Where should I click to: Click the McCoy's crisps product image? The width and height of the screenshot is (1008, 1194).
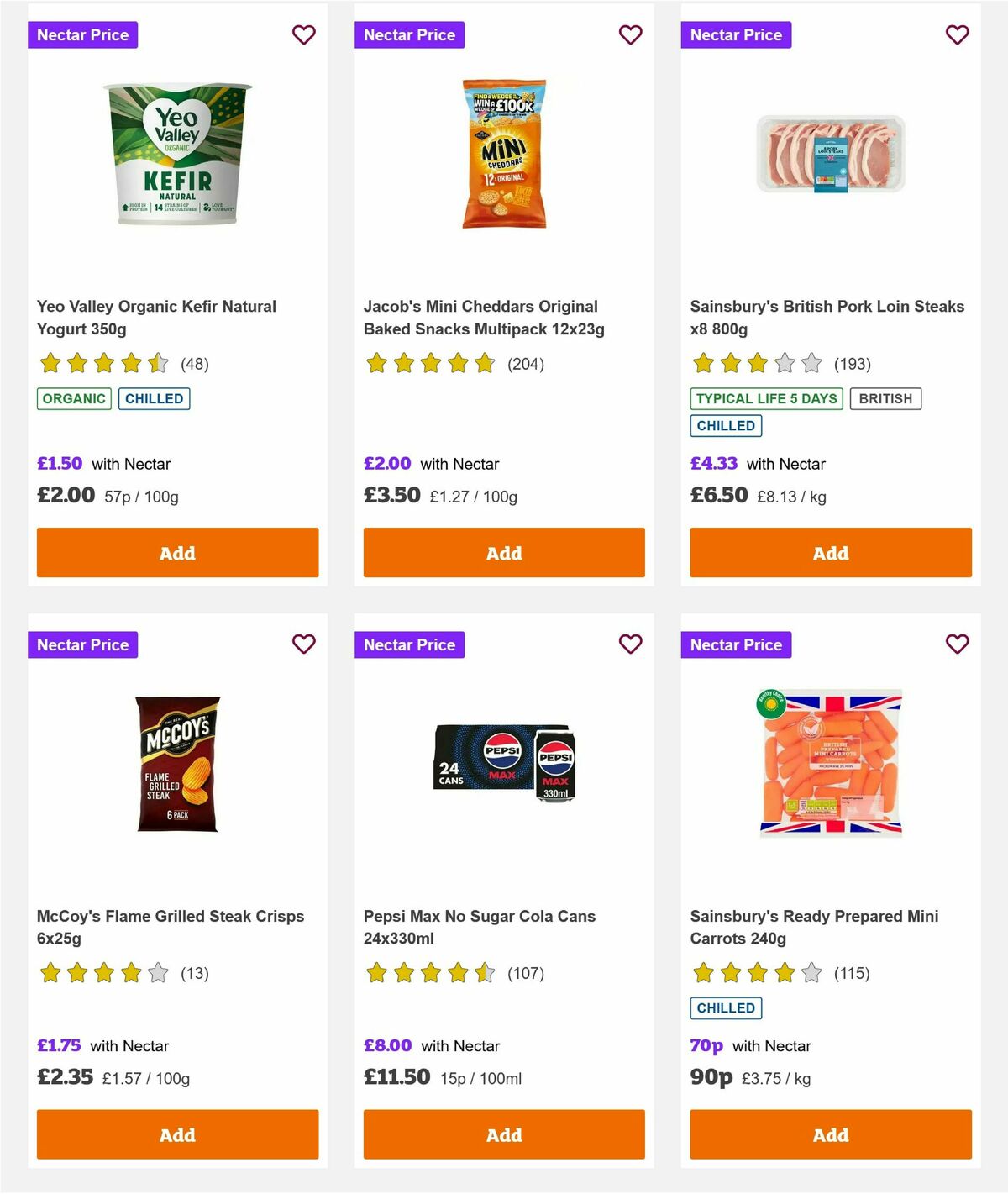click(x=177, y=765)
